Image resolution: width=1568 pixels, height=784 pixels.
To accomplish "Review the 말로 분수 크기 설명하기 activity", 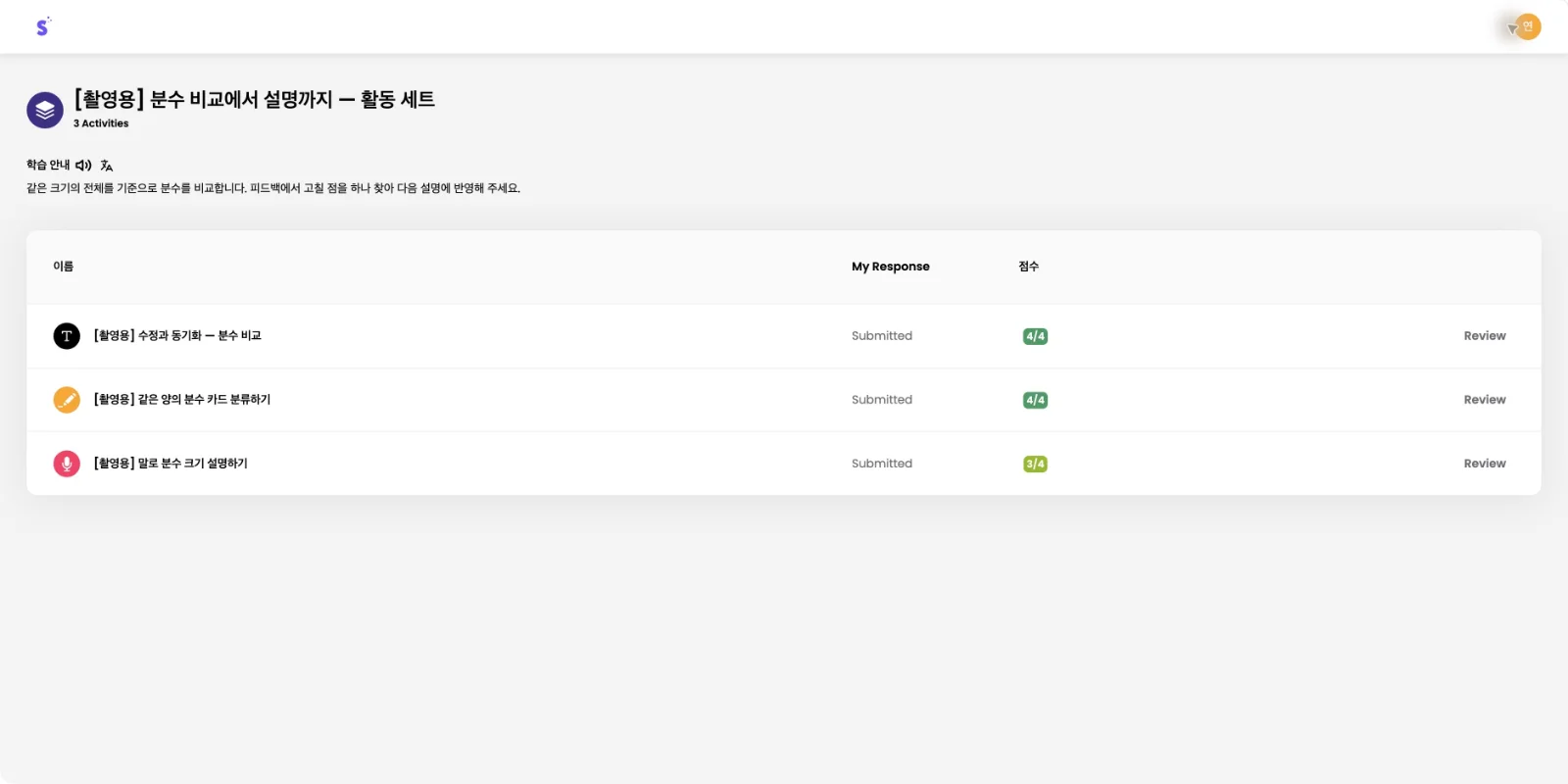I will pos(1485,464).
